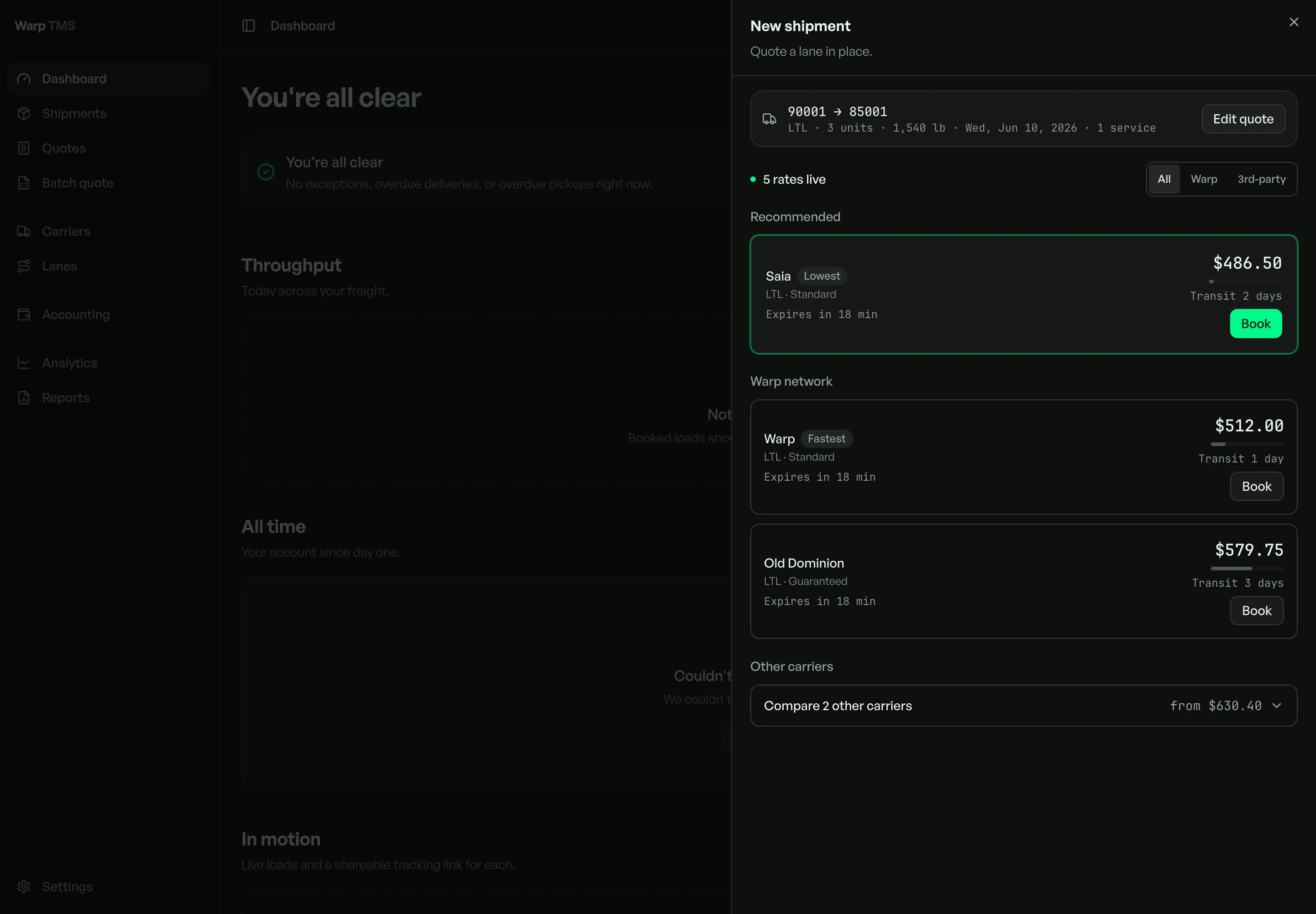Open Analytics in the sidebar
The width and height of the screenshot is (1316, 914).
109,363
